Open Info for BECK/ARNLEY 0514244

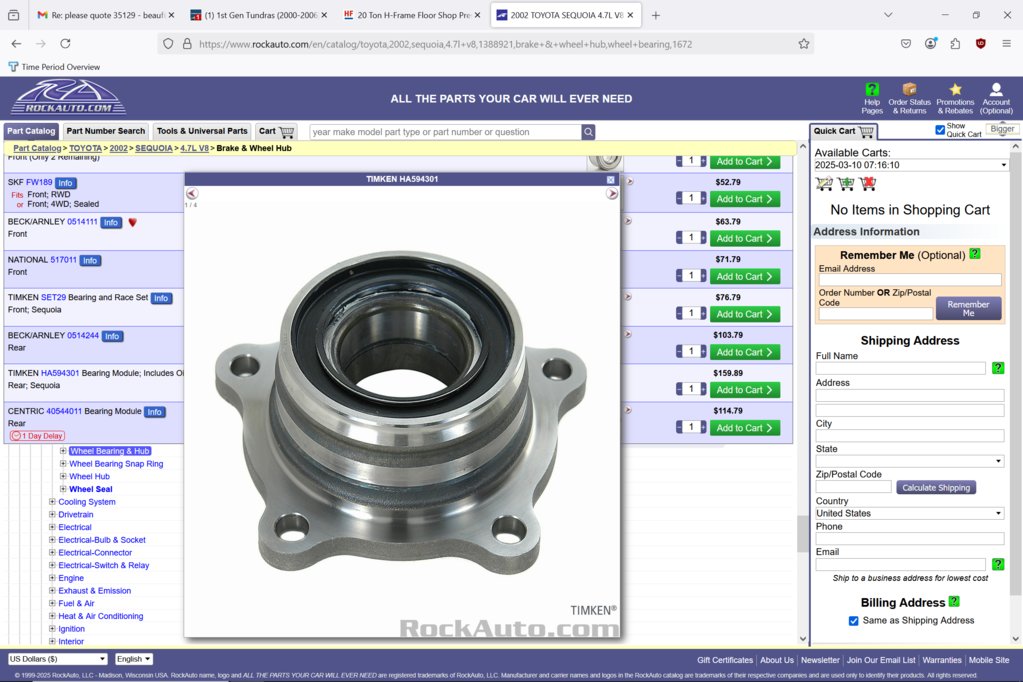pos(112,336)
